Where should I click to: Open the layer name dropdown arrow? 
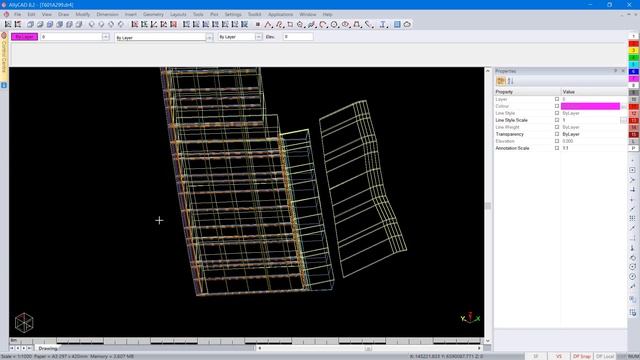coord(106,37)
